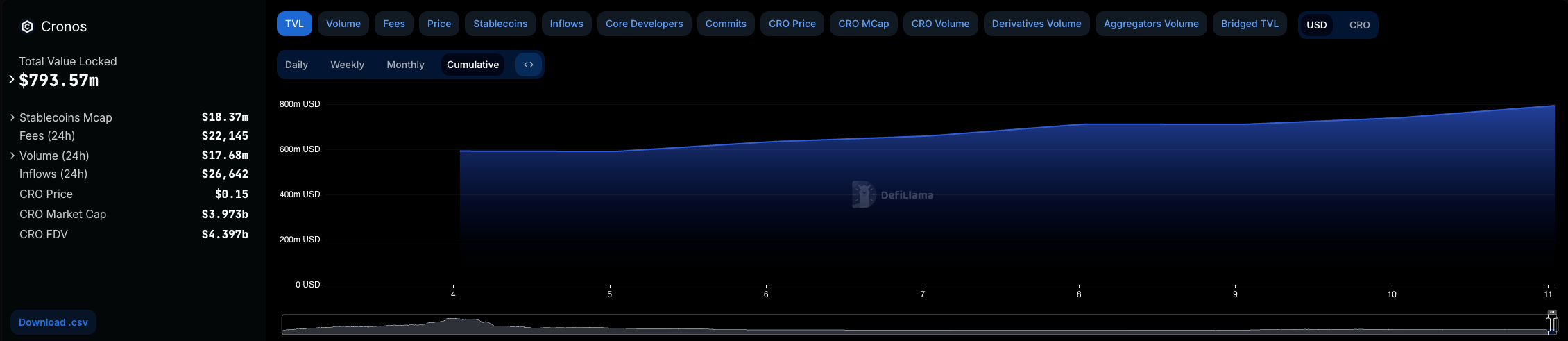Select the Monthly grouping tab

pyautogui.click(x=405, y=65)
